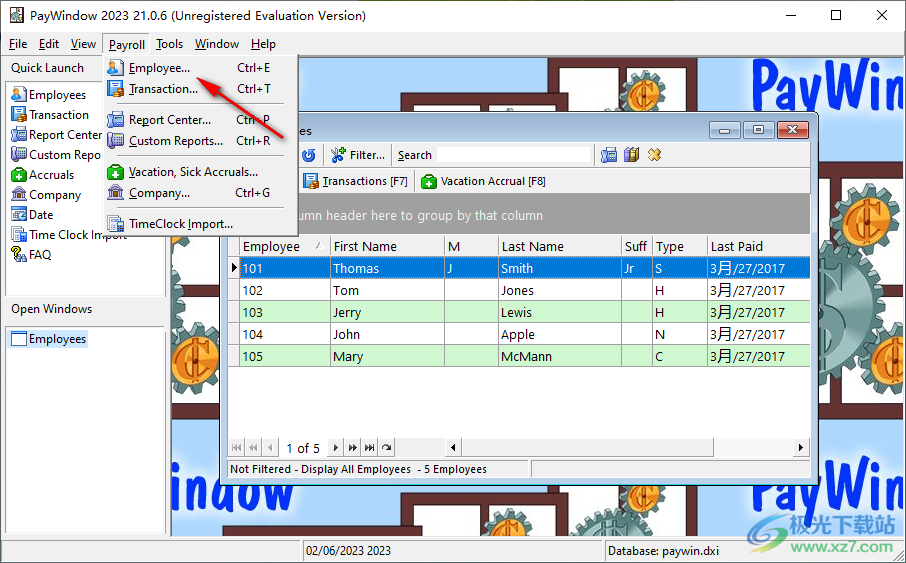906x563 pixels.
Task: Click horizontal scrollbar right arrow
Action: click(800, 447)
